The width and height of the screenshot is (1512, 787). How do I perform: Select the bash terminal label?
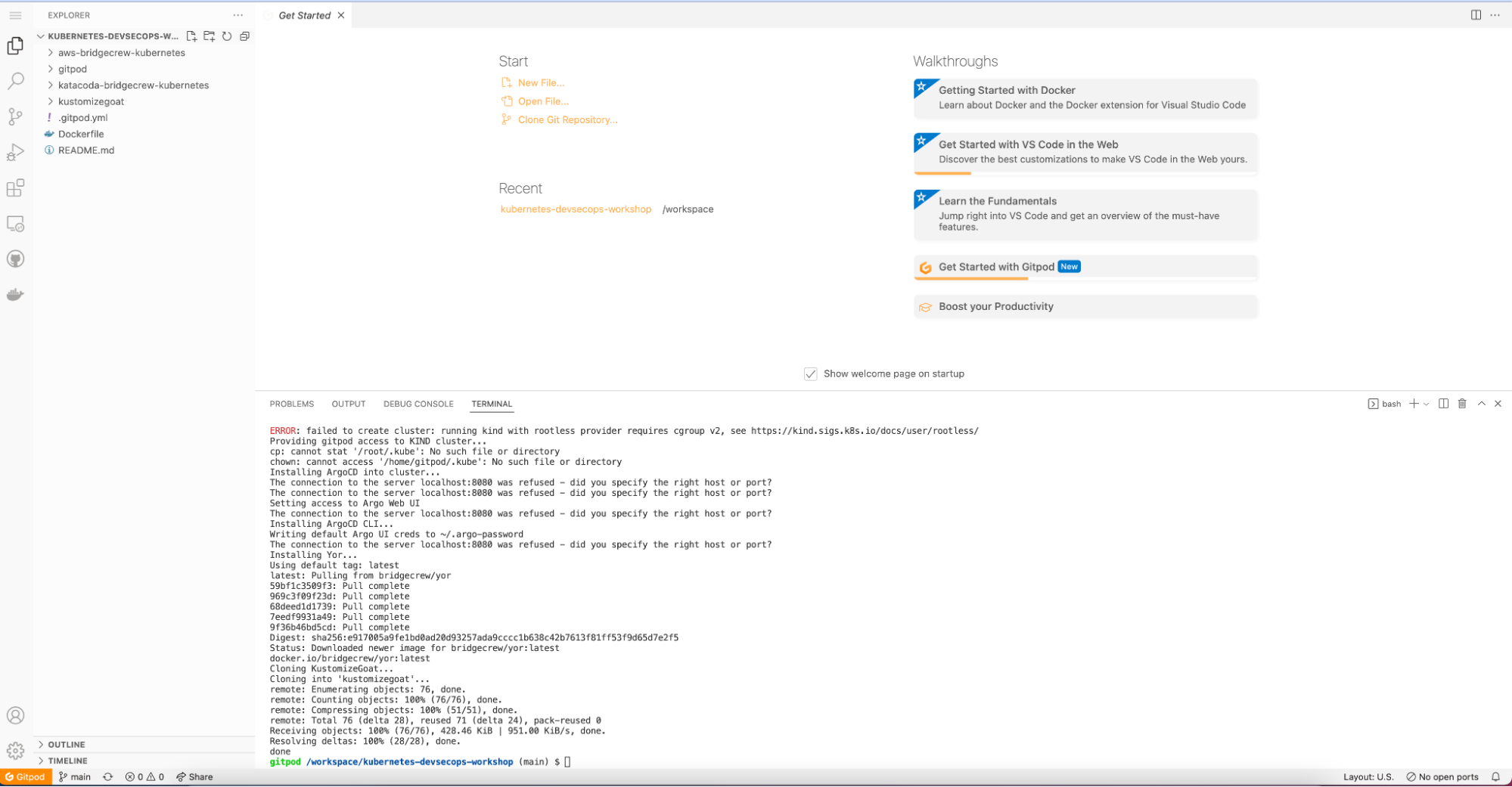(1384, 404)
